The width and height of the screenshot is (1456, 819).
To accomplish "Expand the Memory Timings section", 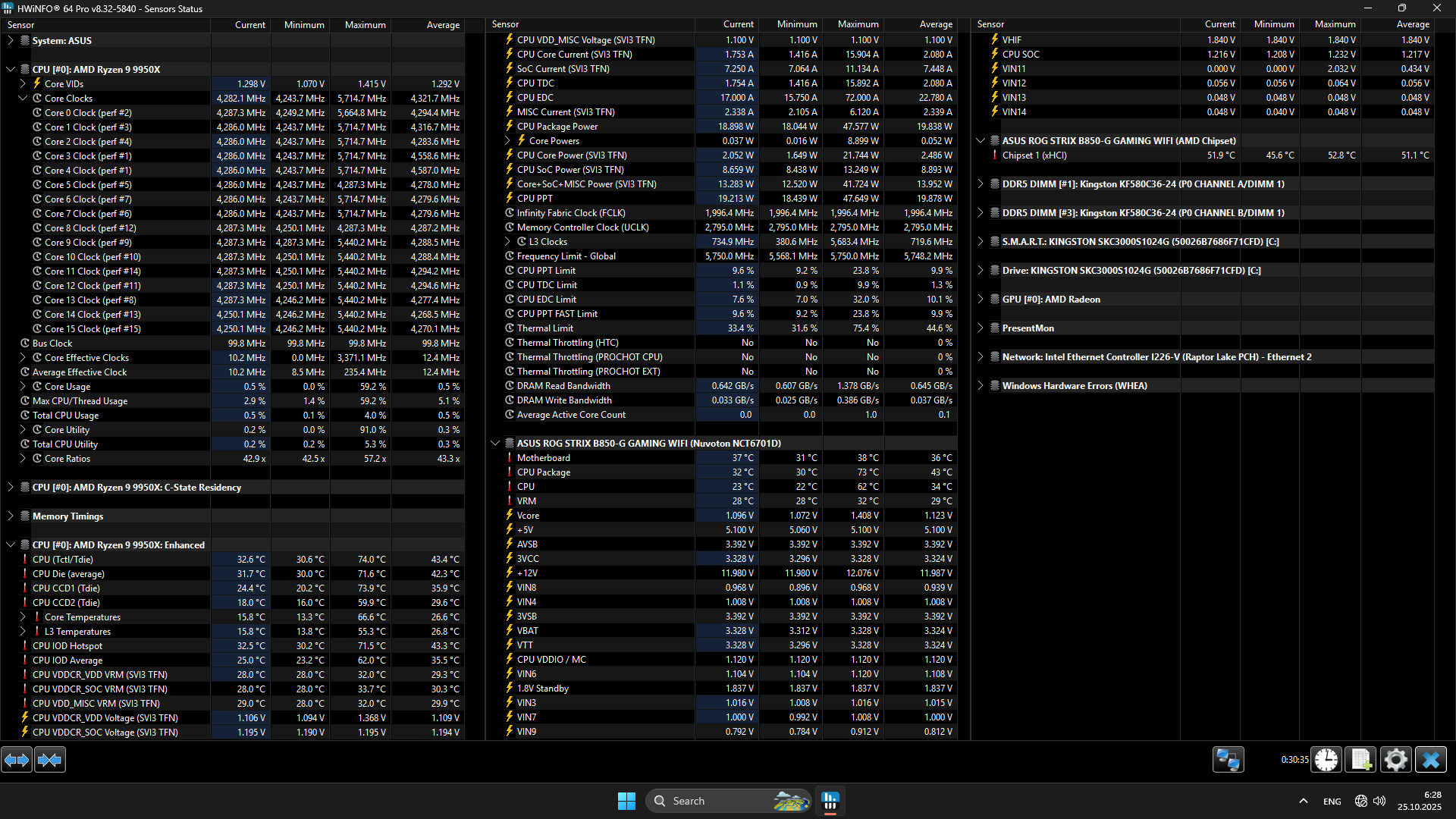I will 11,516.
